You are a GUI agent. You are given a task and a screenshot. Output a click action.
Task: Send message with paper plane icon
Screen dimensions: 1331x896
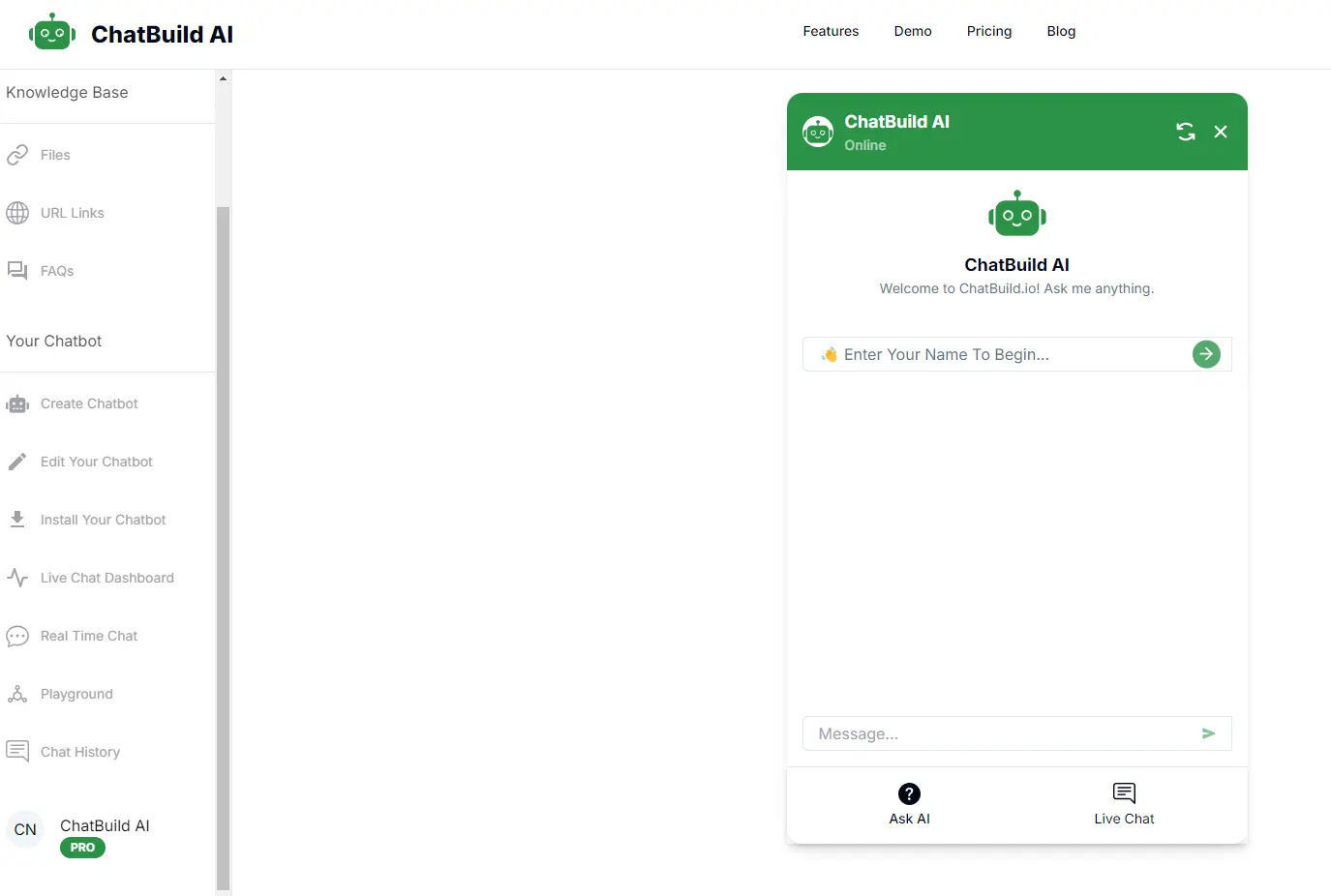1208,733
